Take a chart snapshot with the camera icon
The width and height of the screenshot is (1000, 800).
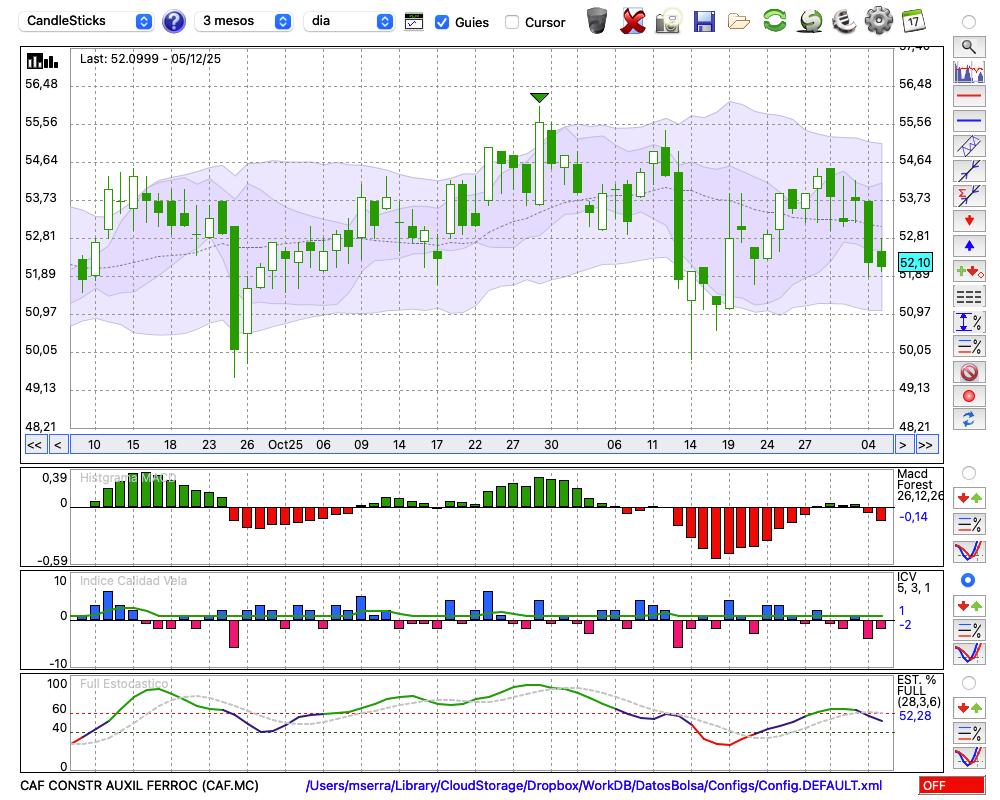(668, 21)
